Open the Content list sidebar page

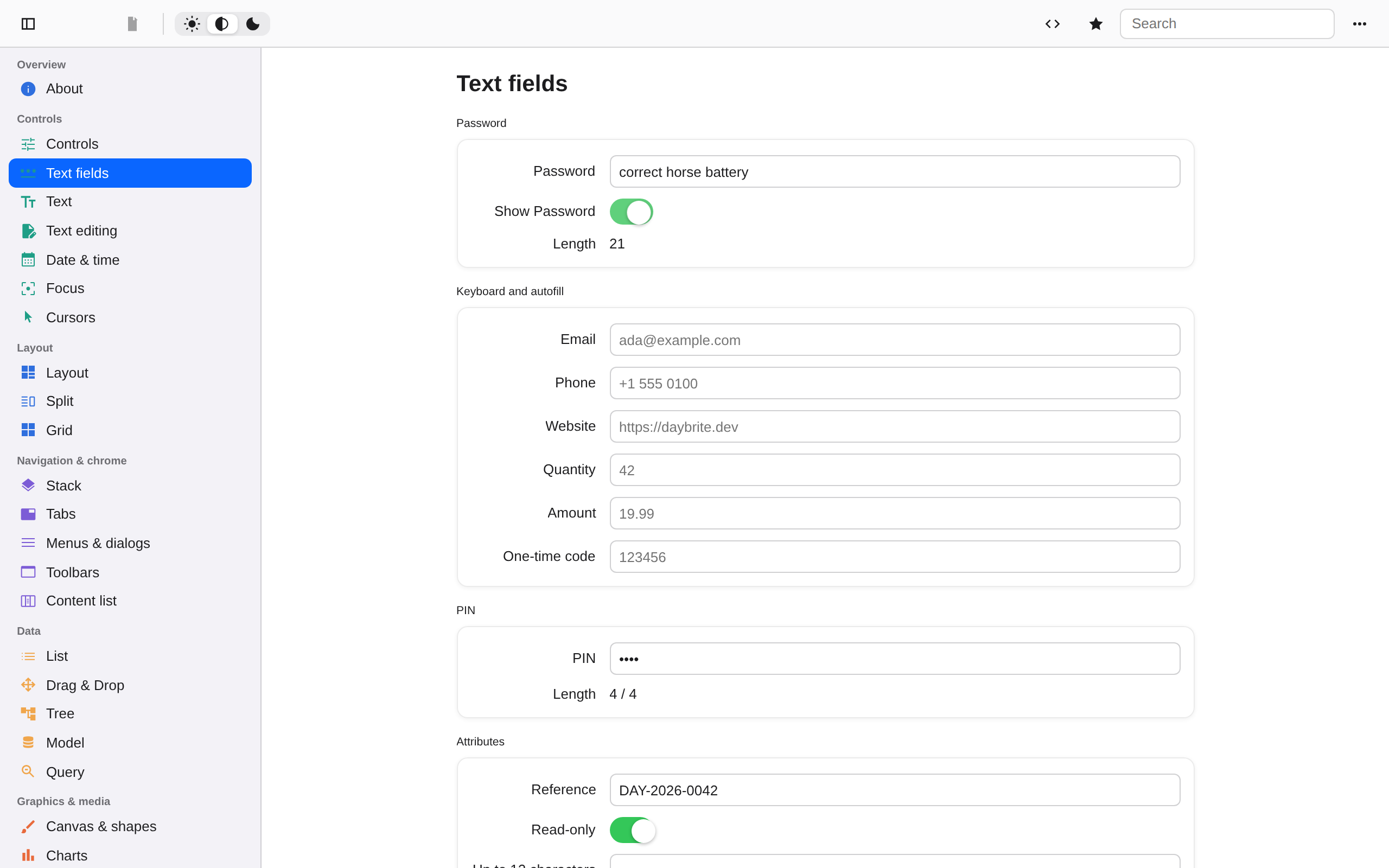(x=130, y=601)
